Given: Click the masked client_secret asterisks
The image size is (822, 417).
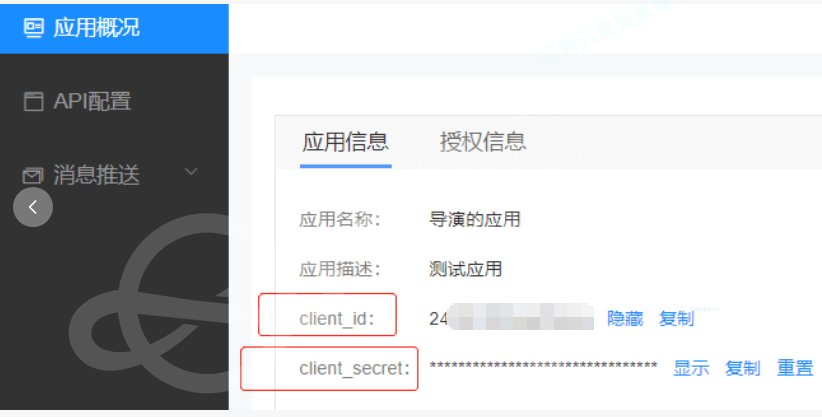Looking at the screenshot, I should pos(543,366).
